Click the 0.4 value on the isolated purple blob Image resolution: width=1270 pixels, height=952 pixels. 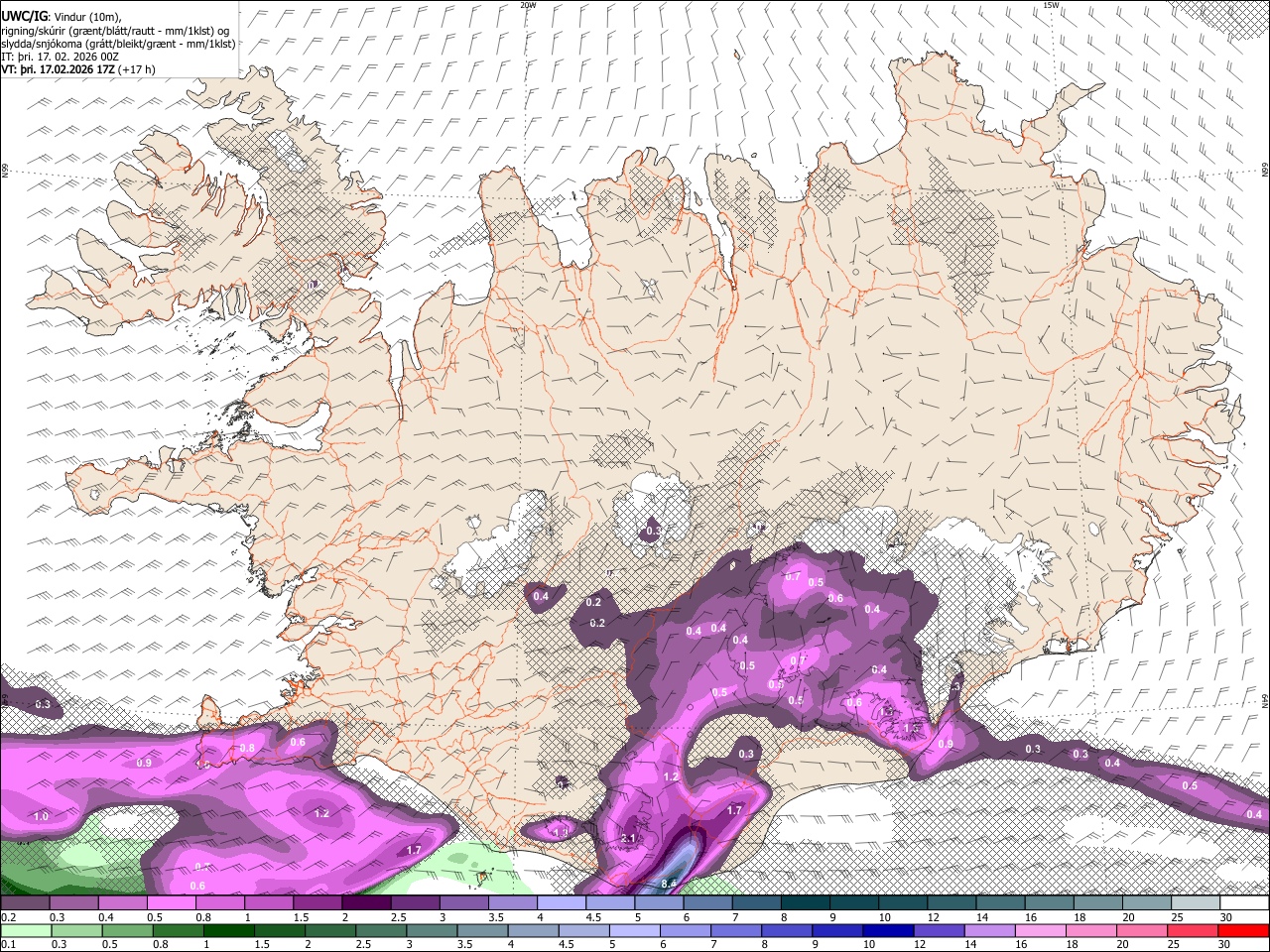(x=541, y=596)
